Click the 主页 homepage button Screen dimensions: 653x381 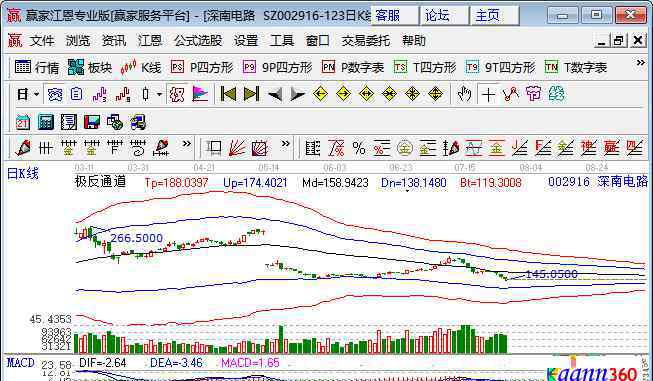[x=494, y=15]
